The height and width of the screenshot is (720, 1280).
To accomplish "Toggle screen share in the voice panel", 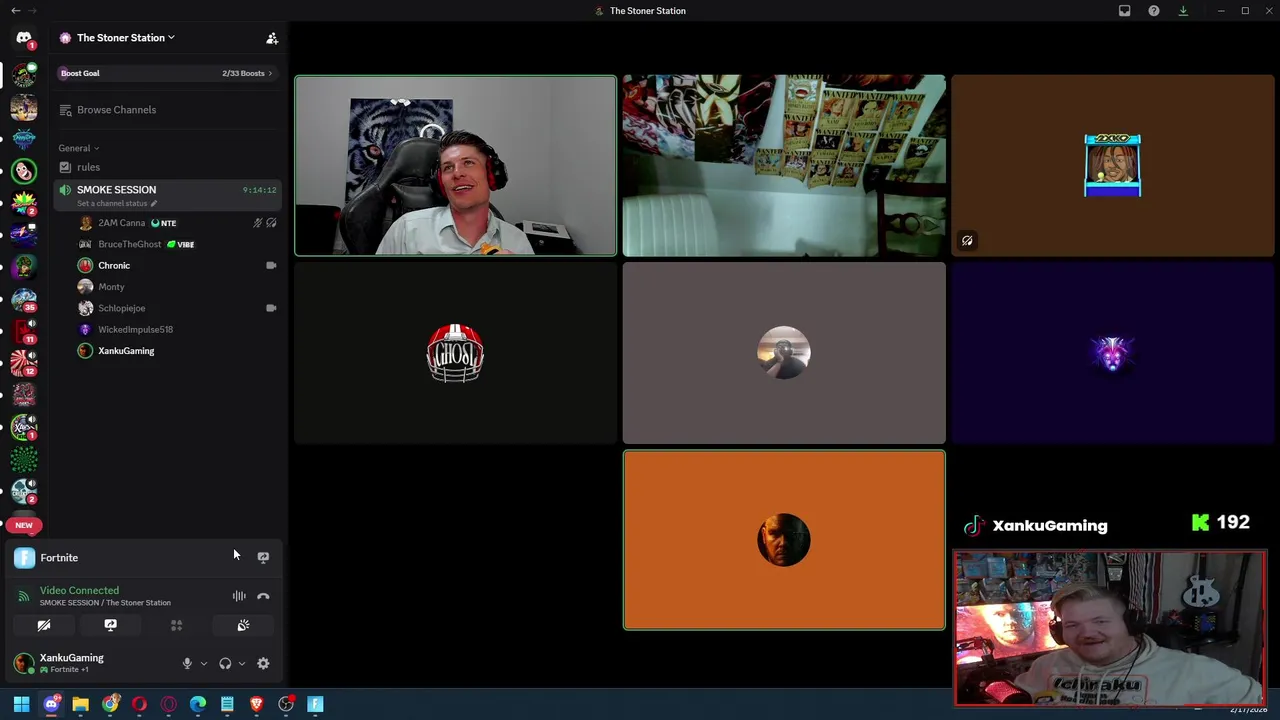I will click(x=110, y=625).
